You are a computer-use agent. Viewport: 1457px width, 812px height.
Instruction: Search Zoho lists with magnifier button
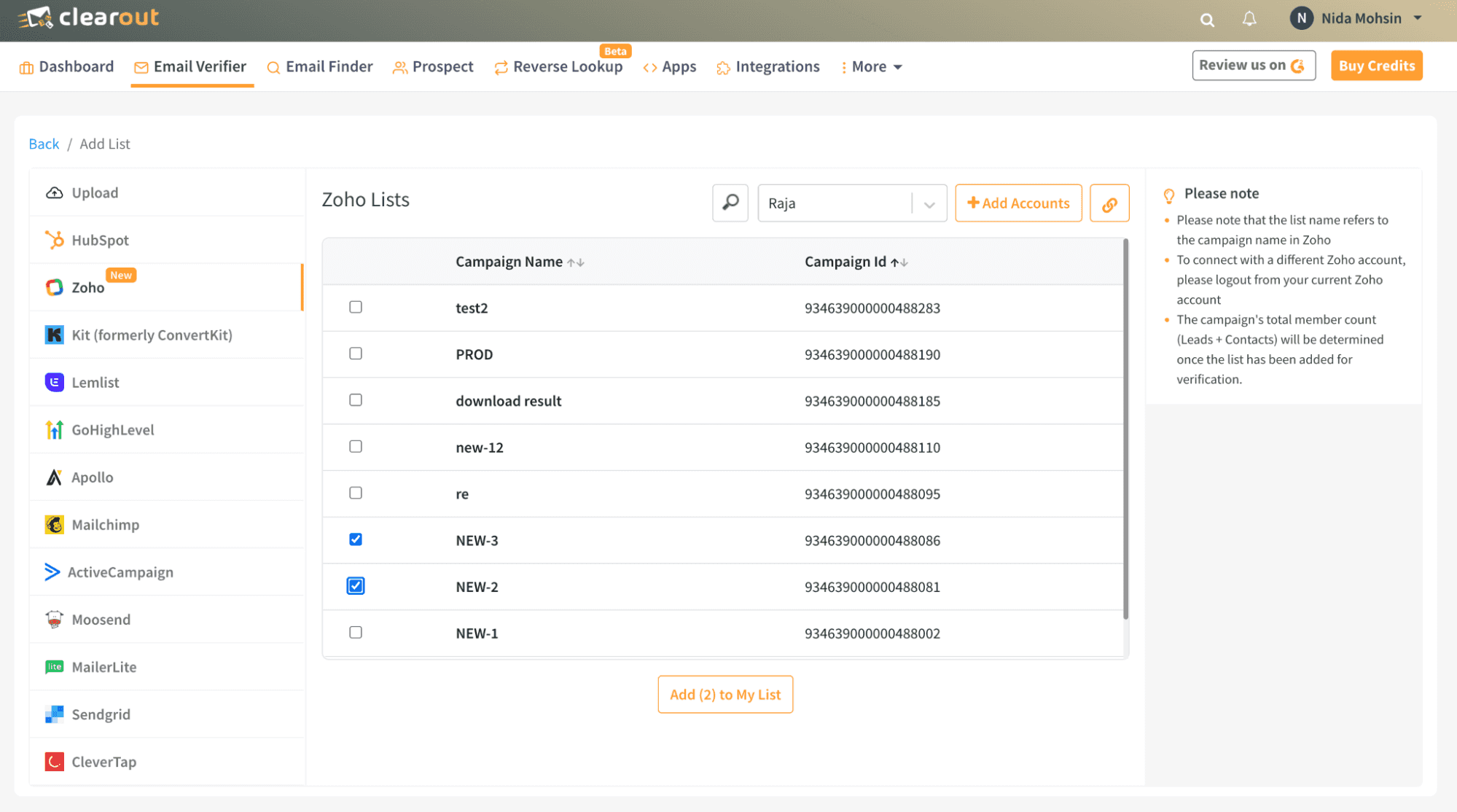(730, 203)
